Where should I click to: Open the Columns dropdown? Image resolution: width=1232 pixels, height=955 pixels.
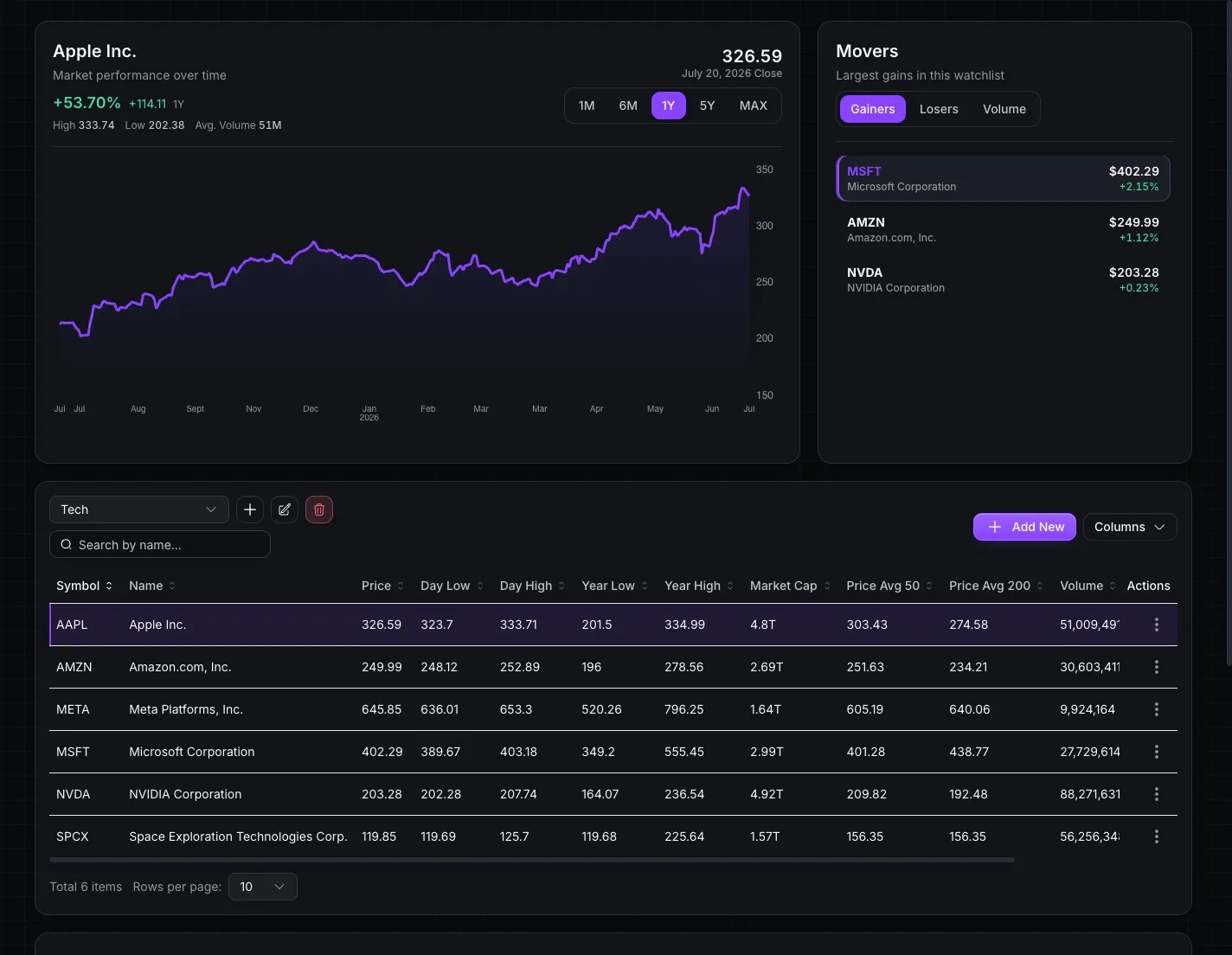[x=1130, y=527]
